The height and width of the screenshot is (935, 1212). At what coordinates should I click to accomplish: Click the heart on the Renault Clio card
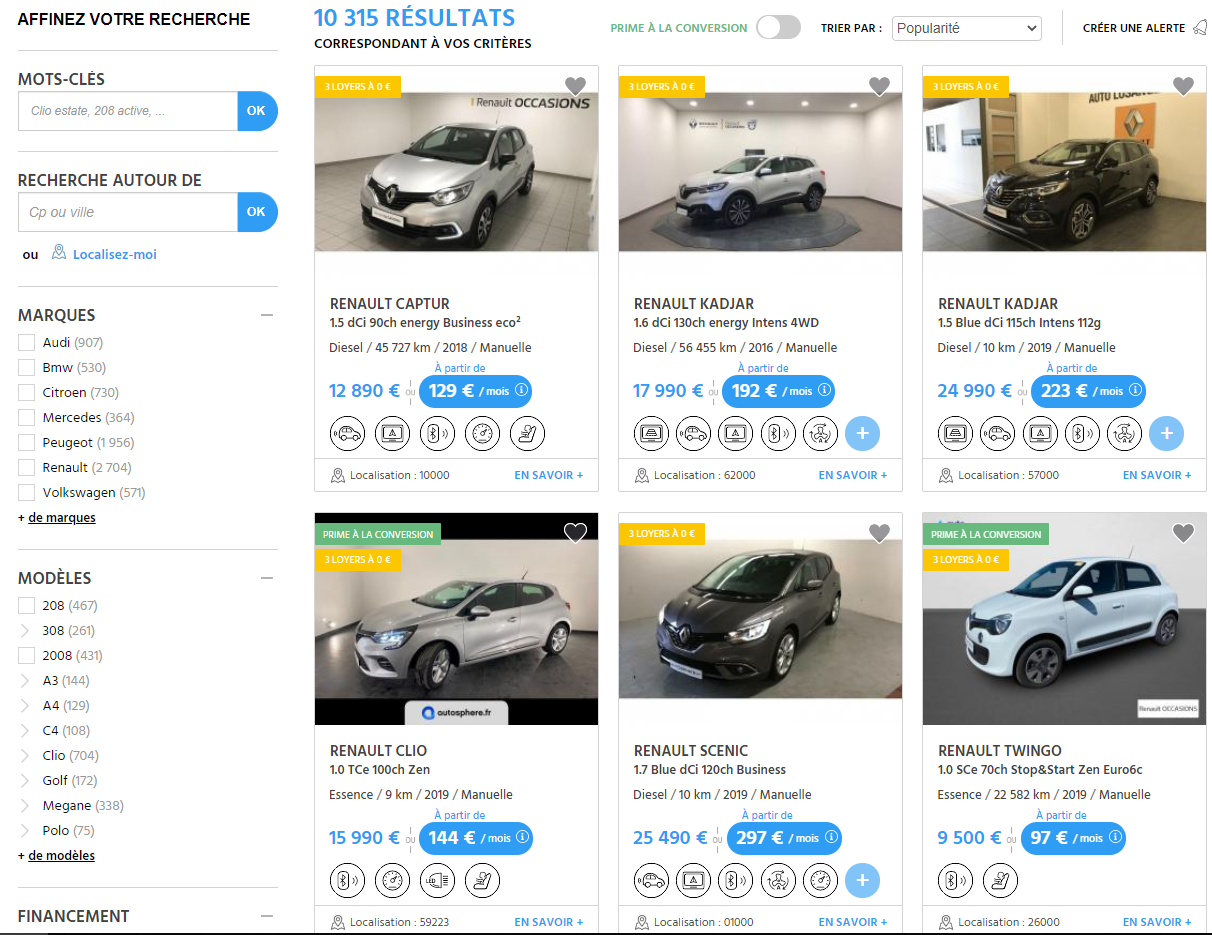(x=575, y=533)
